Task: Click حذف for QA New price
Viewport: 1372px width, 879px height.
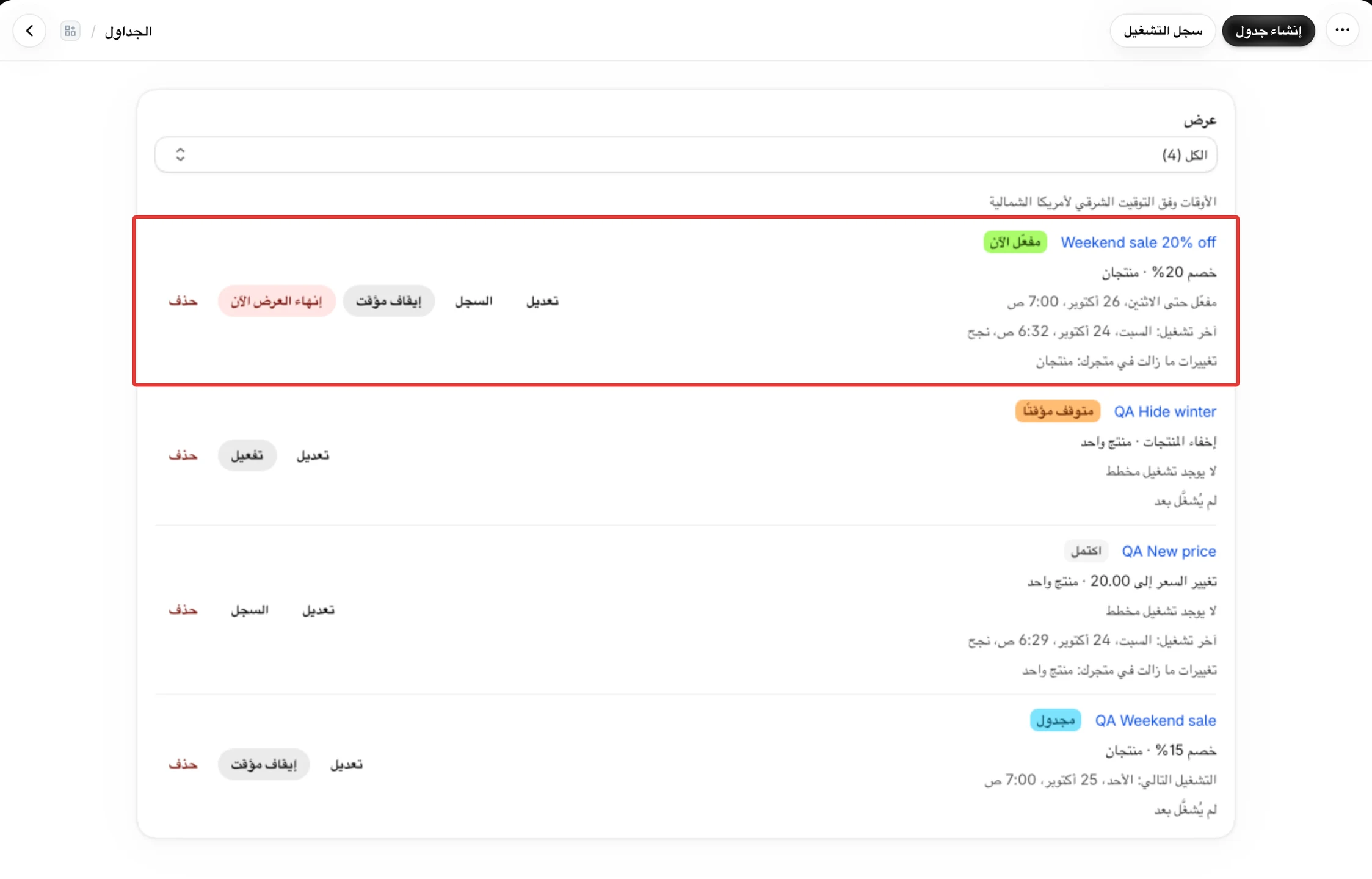Action: pyautogui.click(x=183, y=610)
